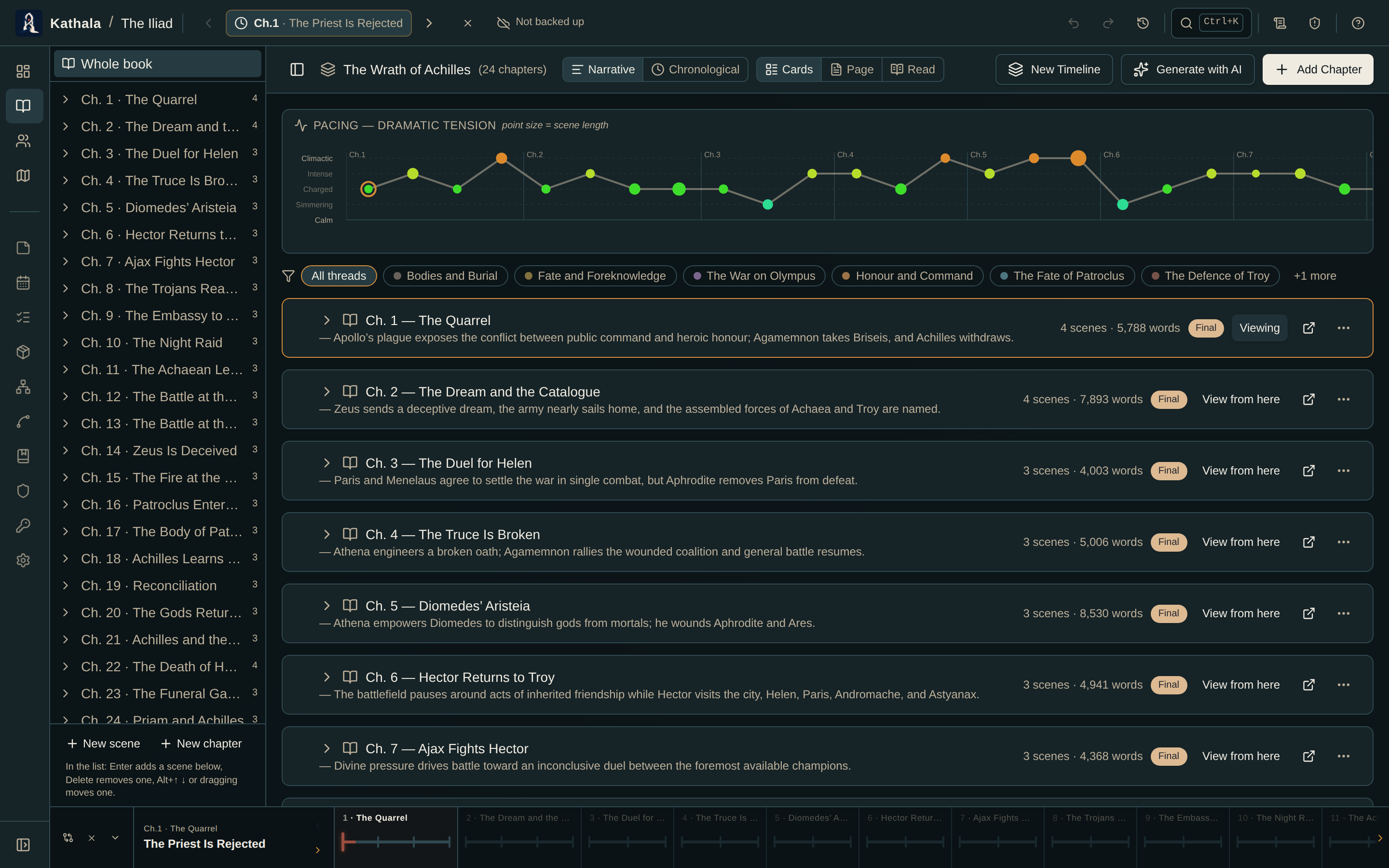Click the undo arrow icon

click(1073, 23)
